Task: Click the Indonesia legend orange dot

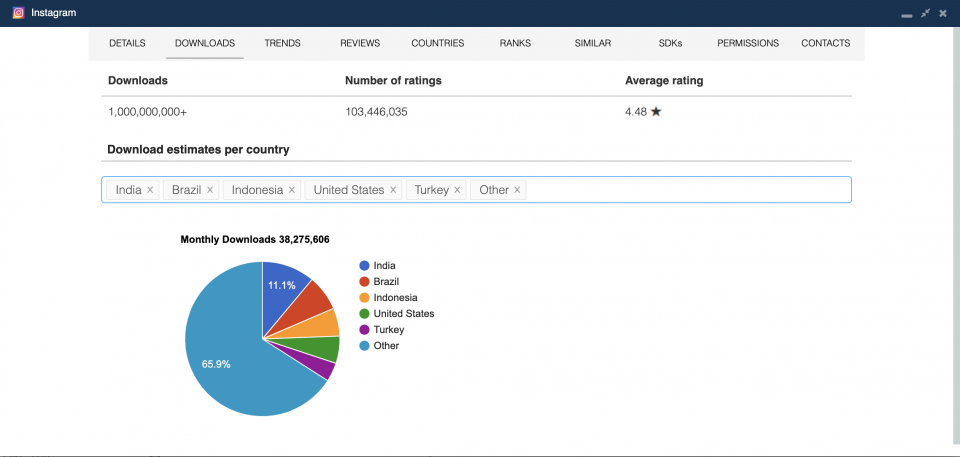Action: tap(364, 298)
